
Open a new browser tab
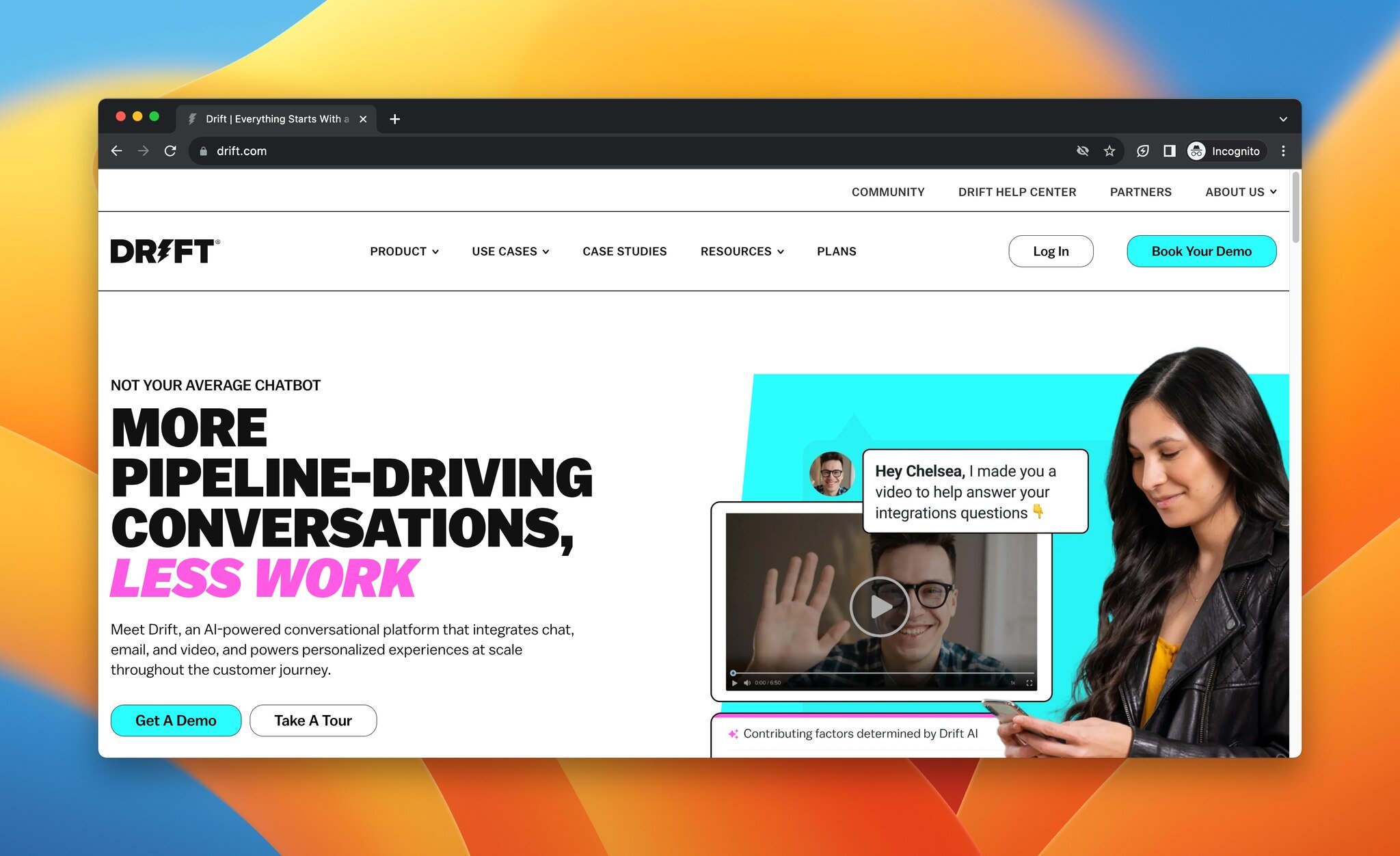point(394,119)
